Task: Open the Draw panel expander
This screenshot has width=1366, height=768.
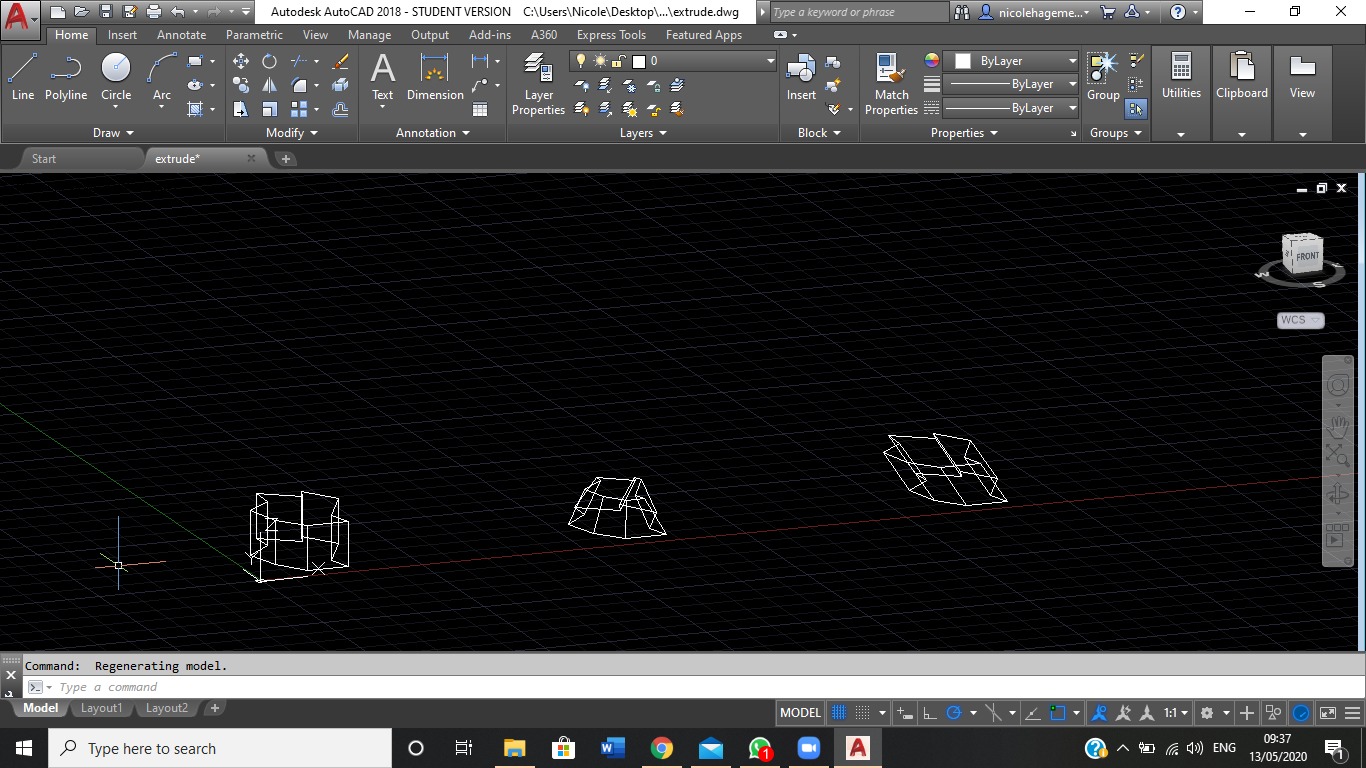Action: click(113, 132)
